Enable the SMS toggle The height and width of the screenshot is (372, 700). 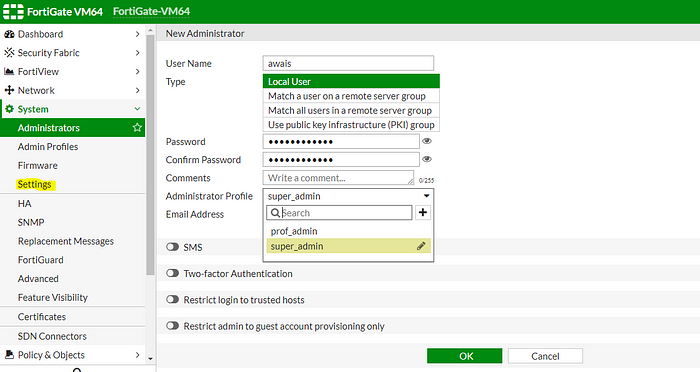172,247
